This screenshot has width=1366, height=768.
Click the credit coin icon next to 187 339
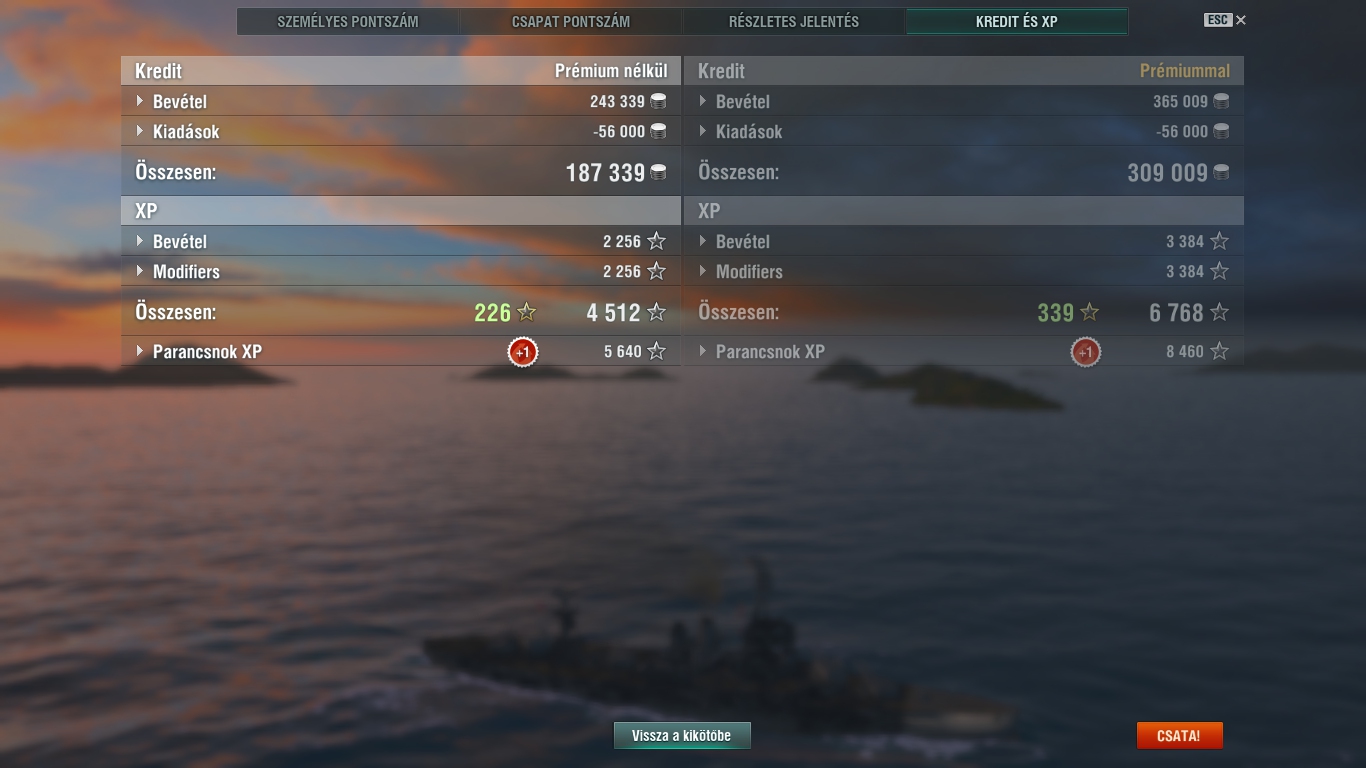658,172
